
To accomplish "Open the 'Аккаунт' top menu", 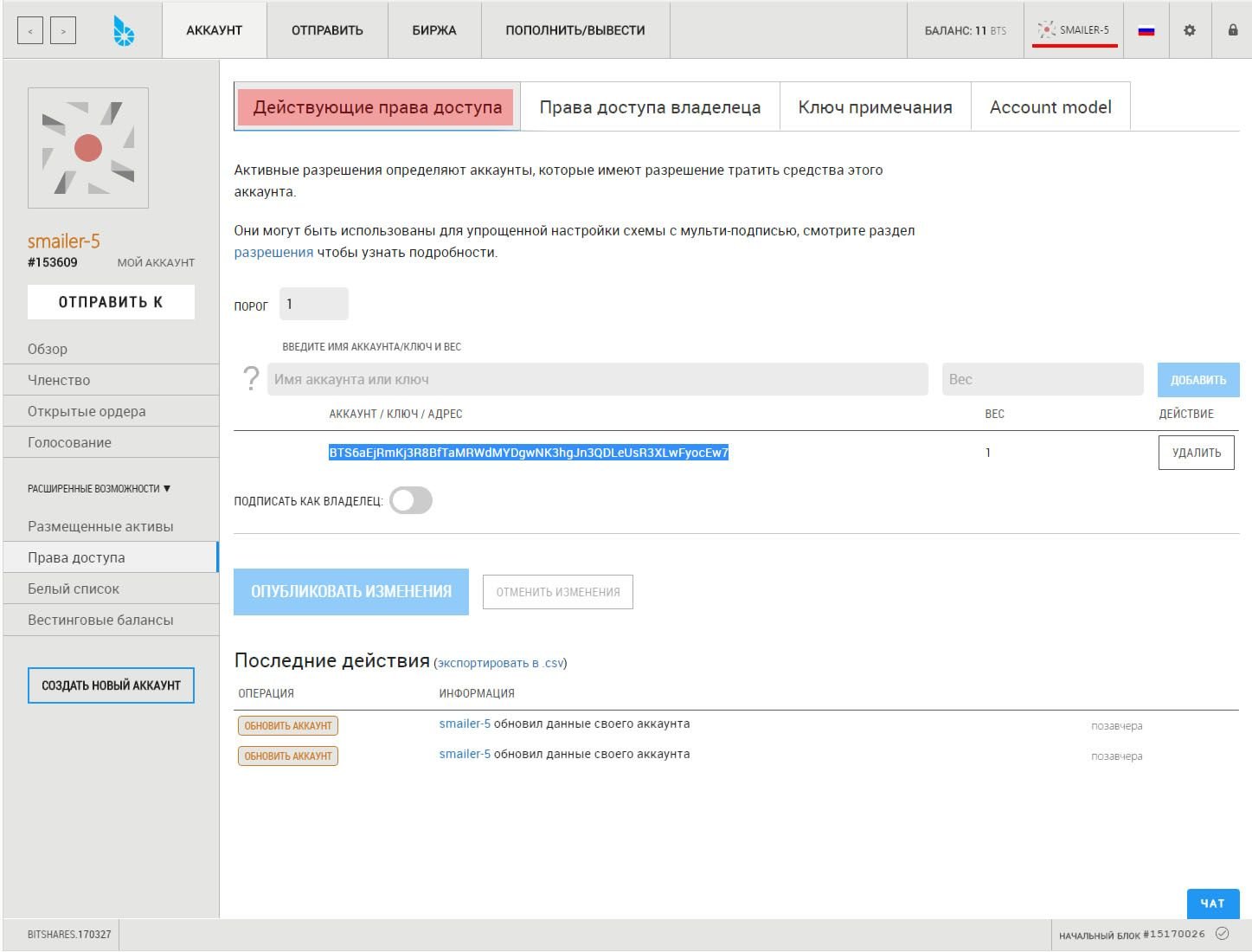I will pos(215,30).
